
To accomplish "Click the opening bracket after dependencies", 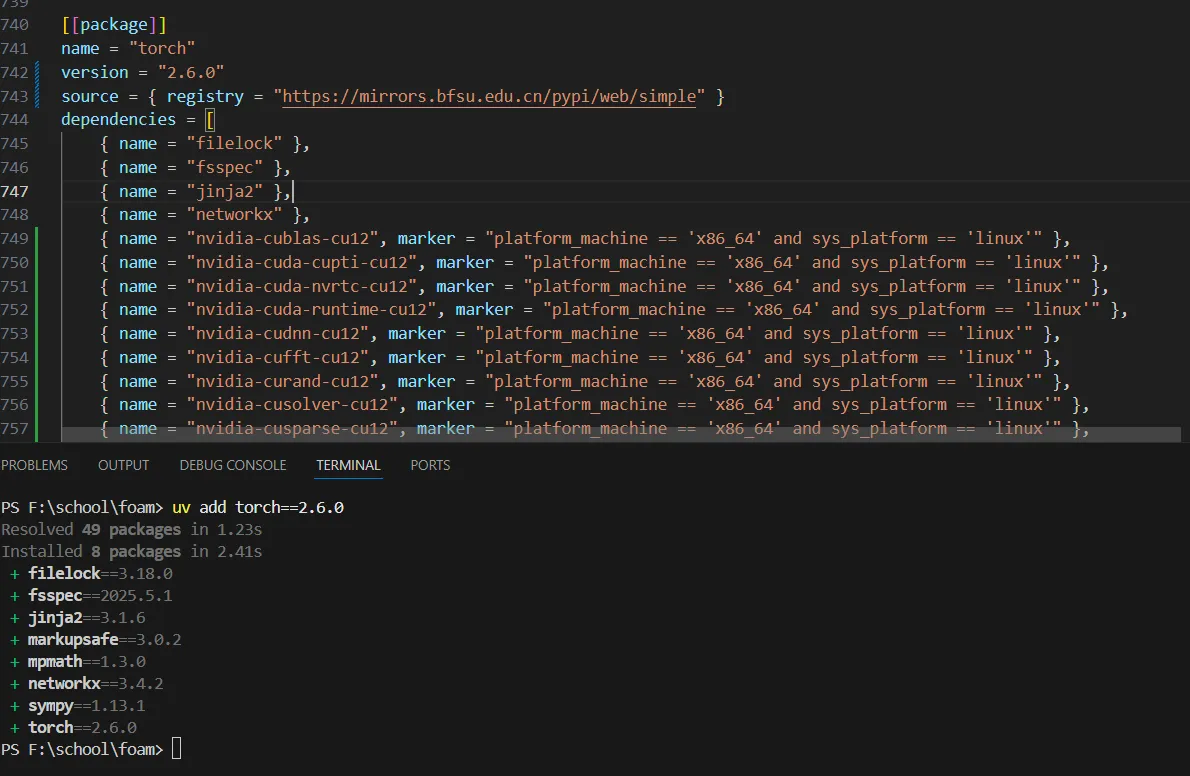I will (210, 120).
